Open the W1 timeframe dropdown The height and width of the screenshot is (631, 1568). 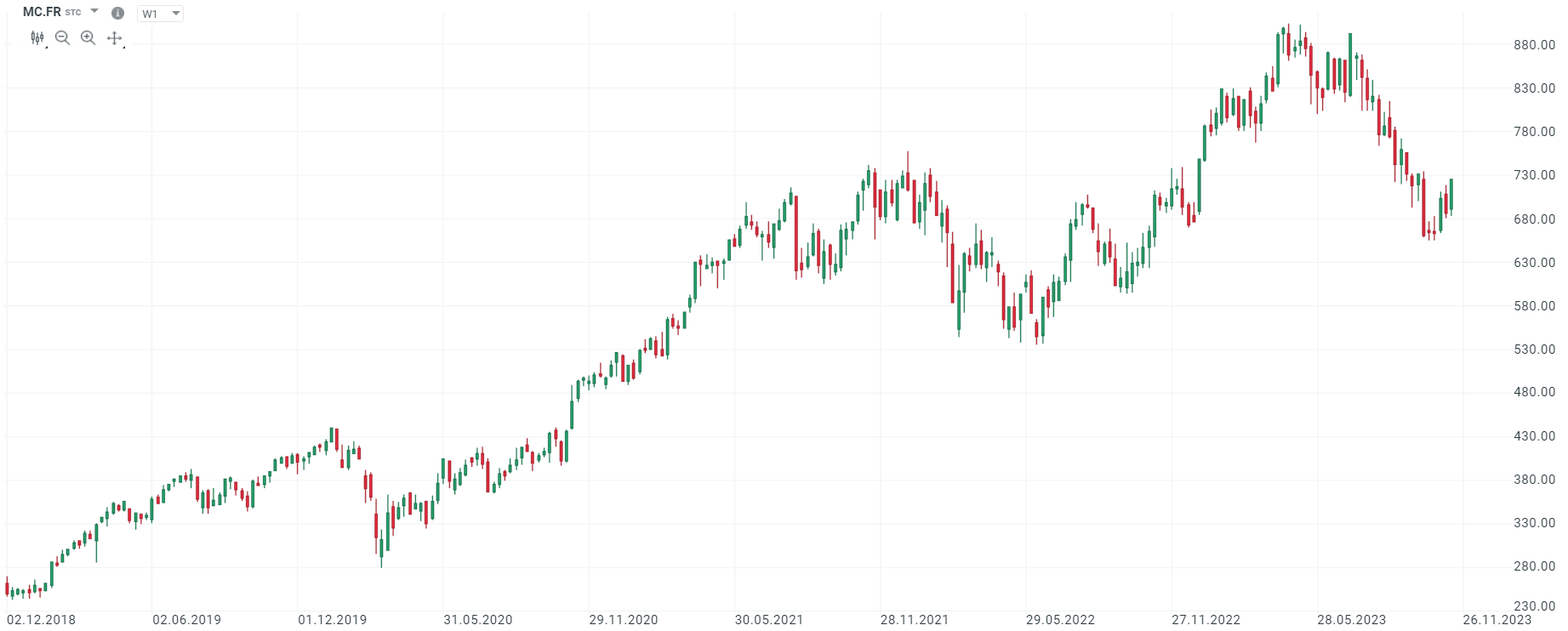point(160,14)
